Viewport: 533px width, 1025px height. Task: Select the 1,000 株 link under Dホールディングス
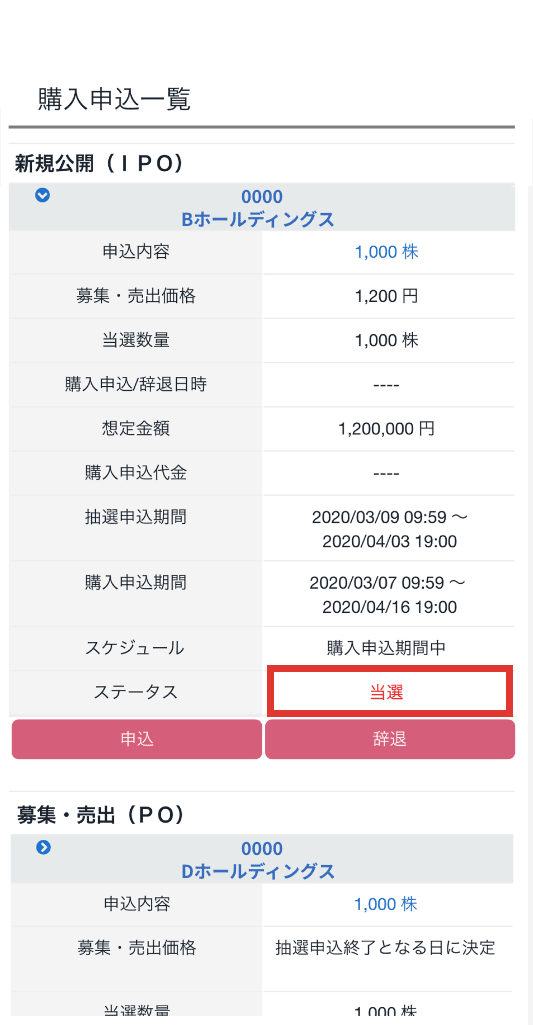[x=386, y=904]
